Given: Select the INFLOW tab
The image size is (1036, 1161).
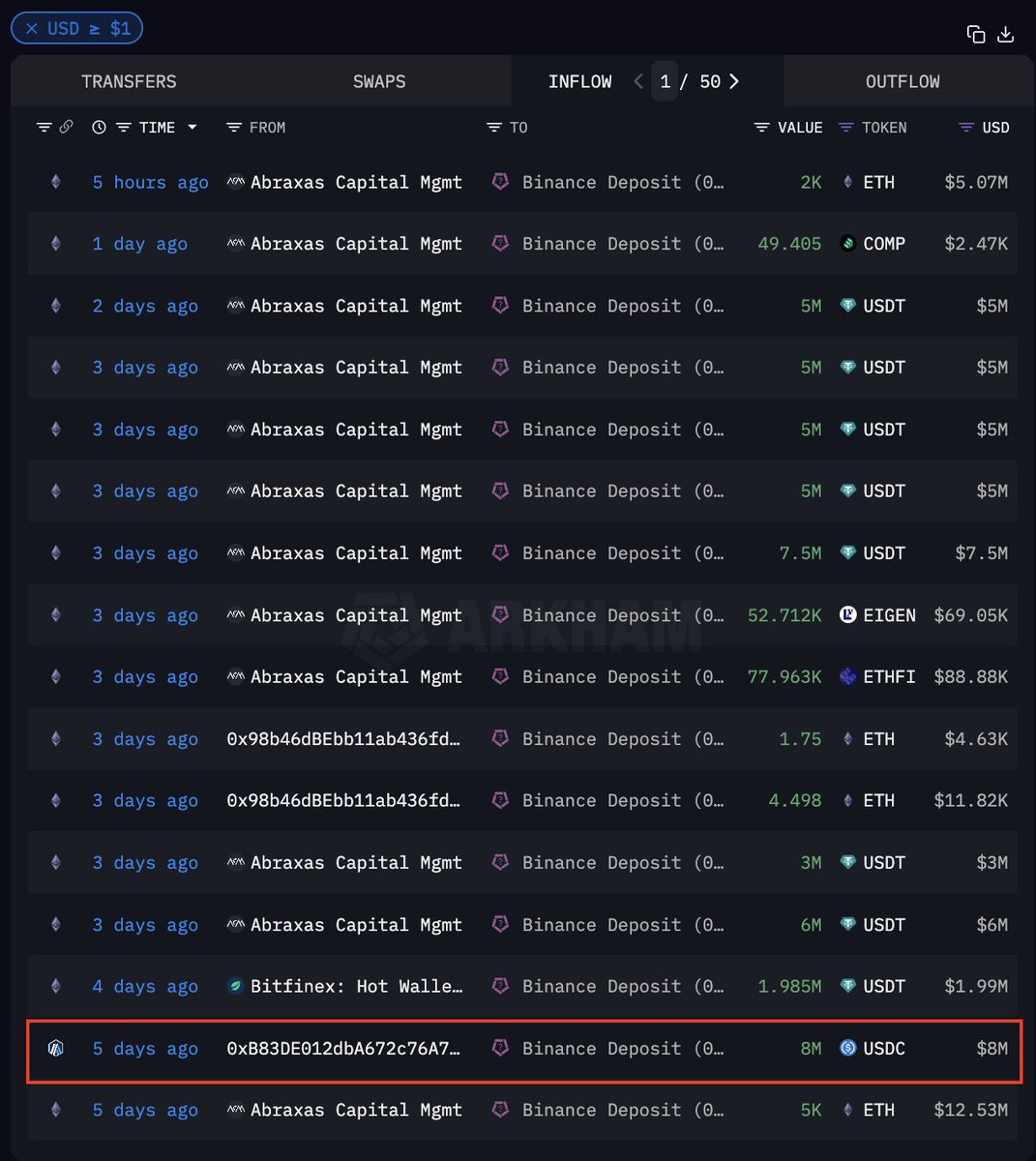Looking at the screenshot, I should tap(579, 81).
